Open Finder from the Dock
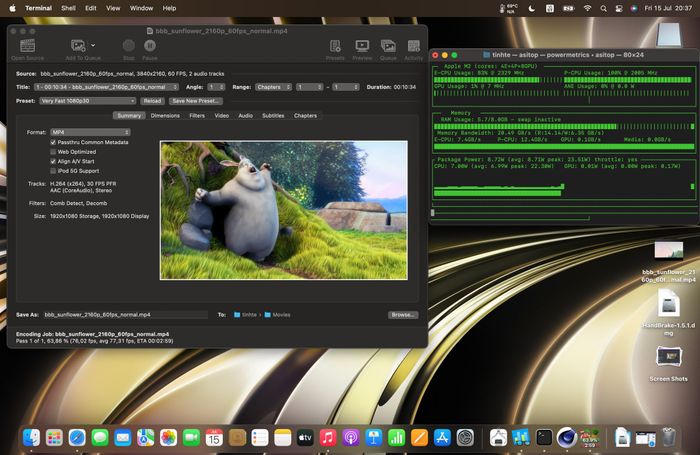The width and height of the screenshot is (700, 455). [31, 438]
